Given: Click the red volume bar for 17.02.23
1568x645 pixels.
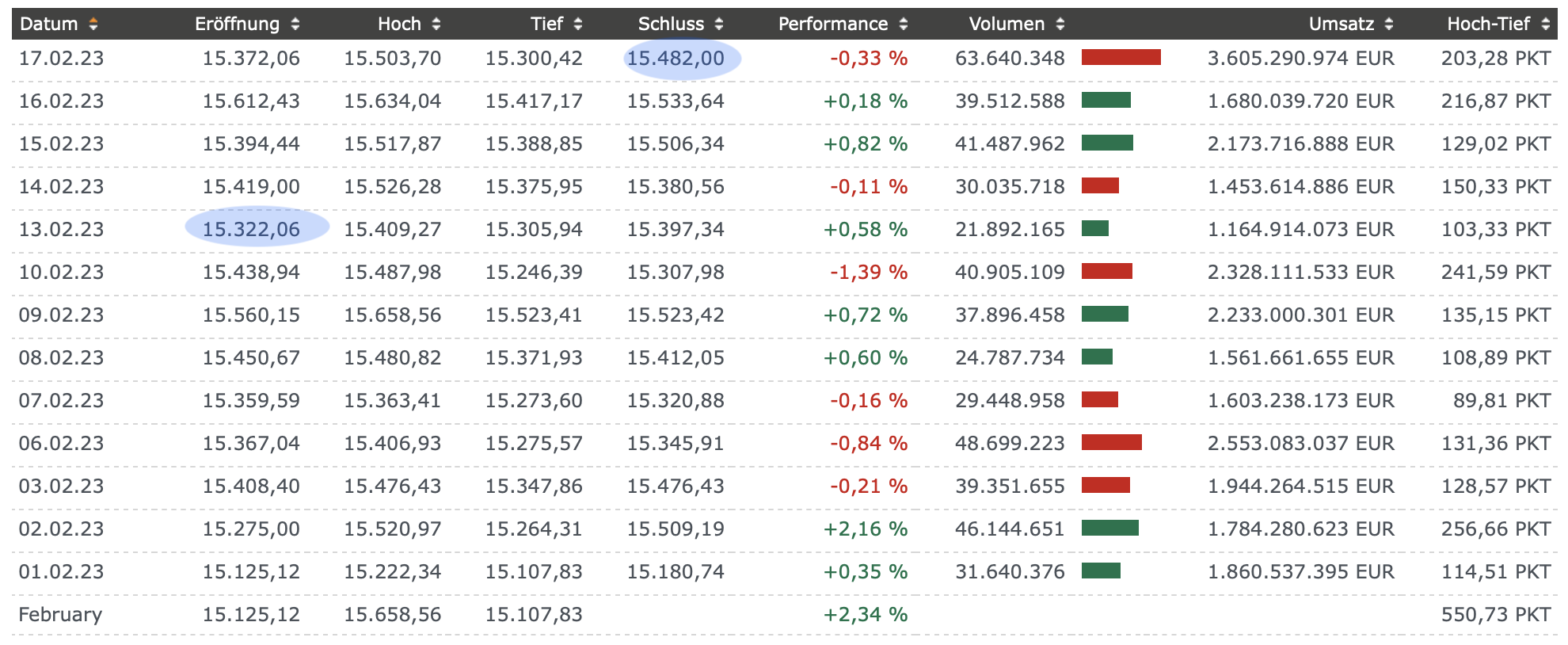Looking at the screenshot, I should 1121,58.
